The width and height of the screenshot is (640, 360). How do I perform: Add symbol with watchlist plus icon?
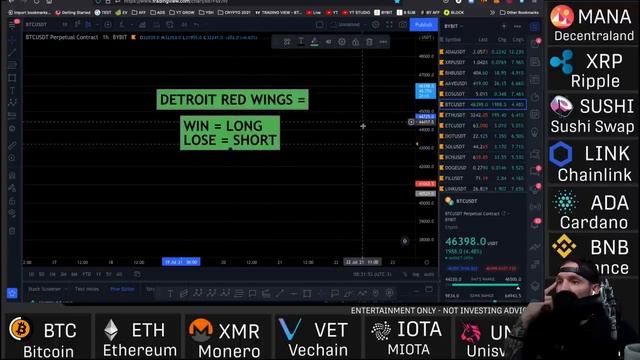504,26
